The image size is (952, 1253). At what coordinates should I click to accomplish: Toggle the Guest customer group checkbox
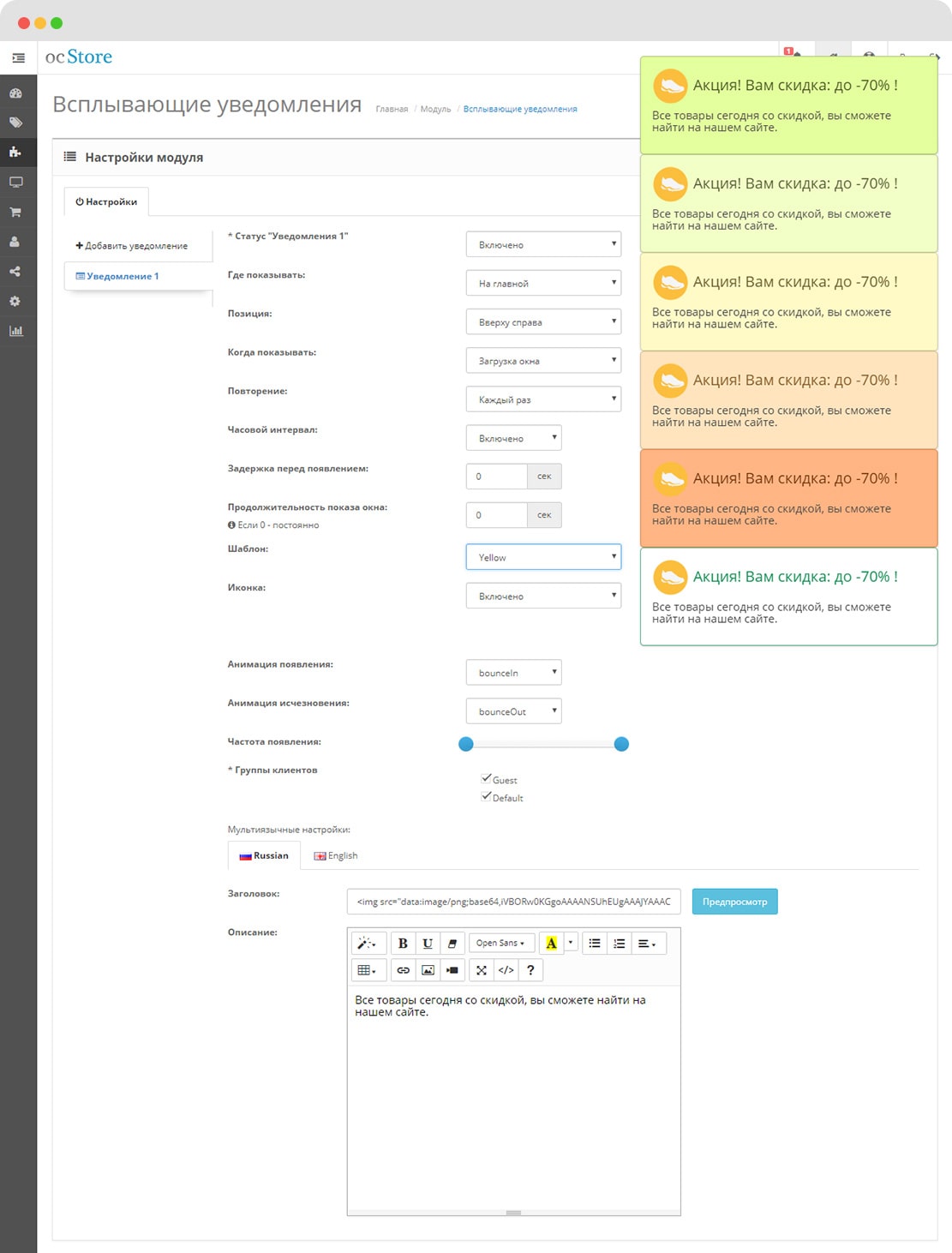coord(486,778)
